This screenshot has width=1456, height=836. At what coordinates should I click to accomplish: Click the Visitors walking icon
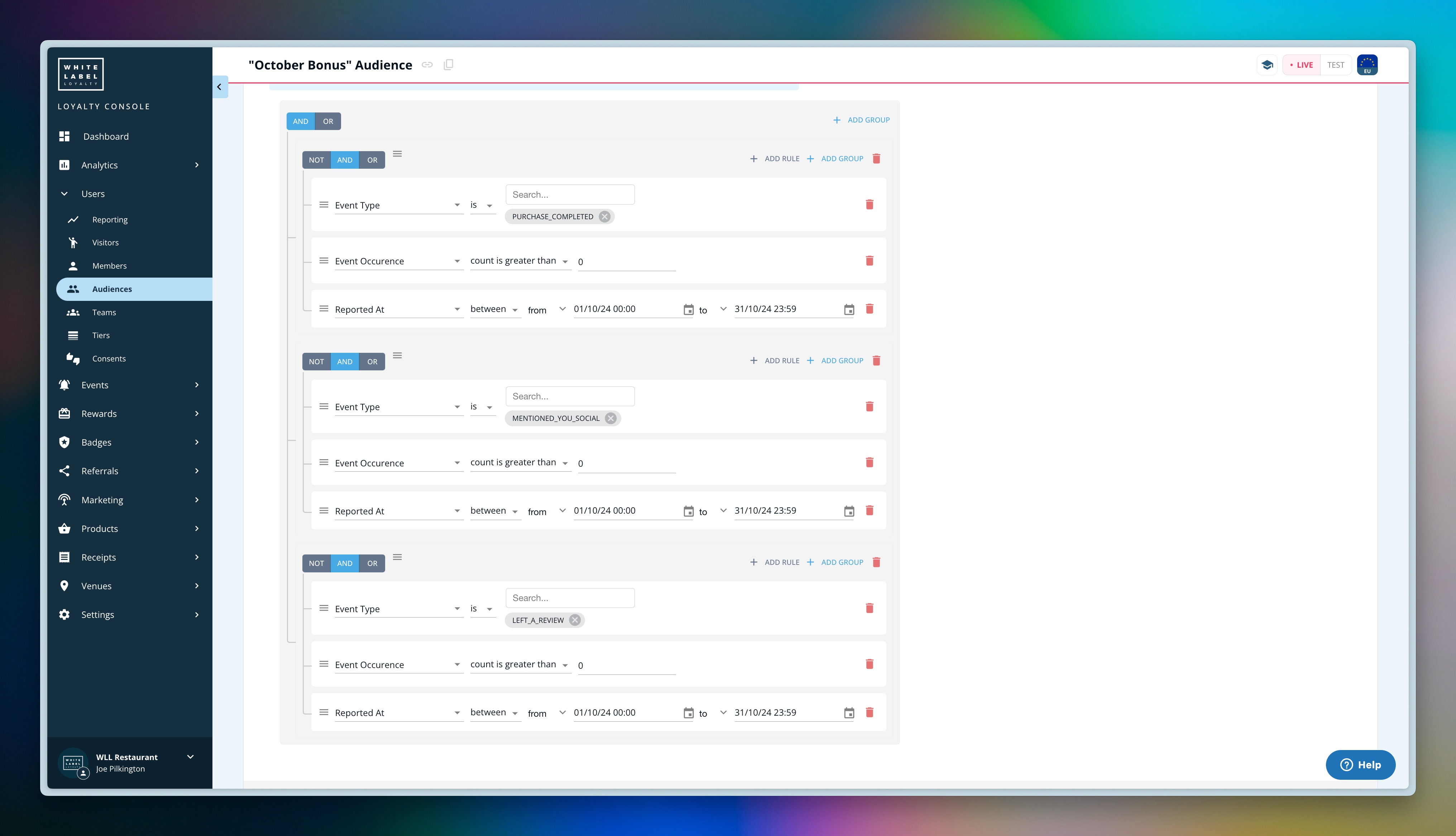[73, 242]
